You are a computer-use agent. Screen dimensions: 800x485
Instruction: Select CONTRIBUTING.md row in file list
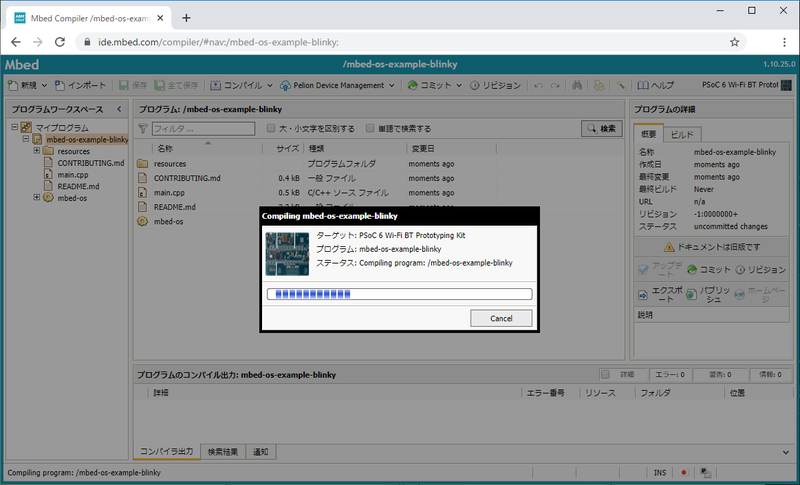point(379,178)
